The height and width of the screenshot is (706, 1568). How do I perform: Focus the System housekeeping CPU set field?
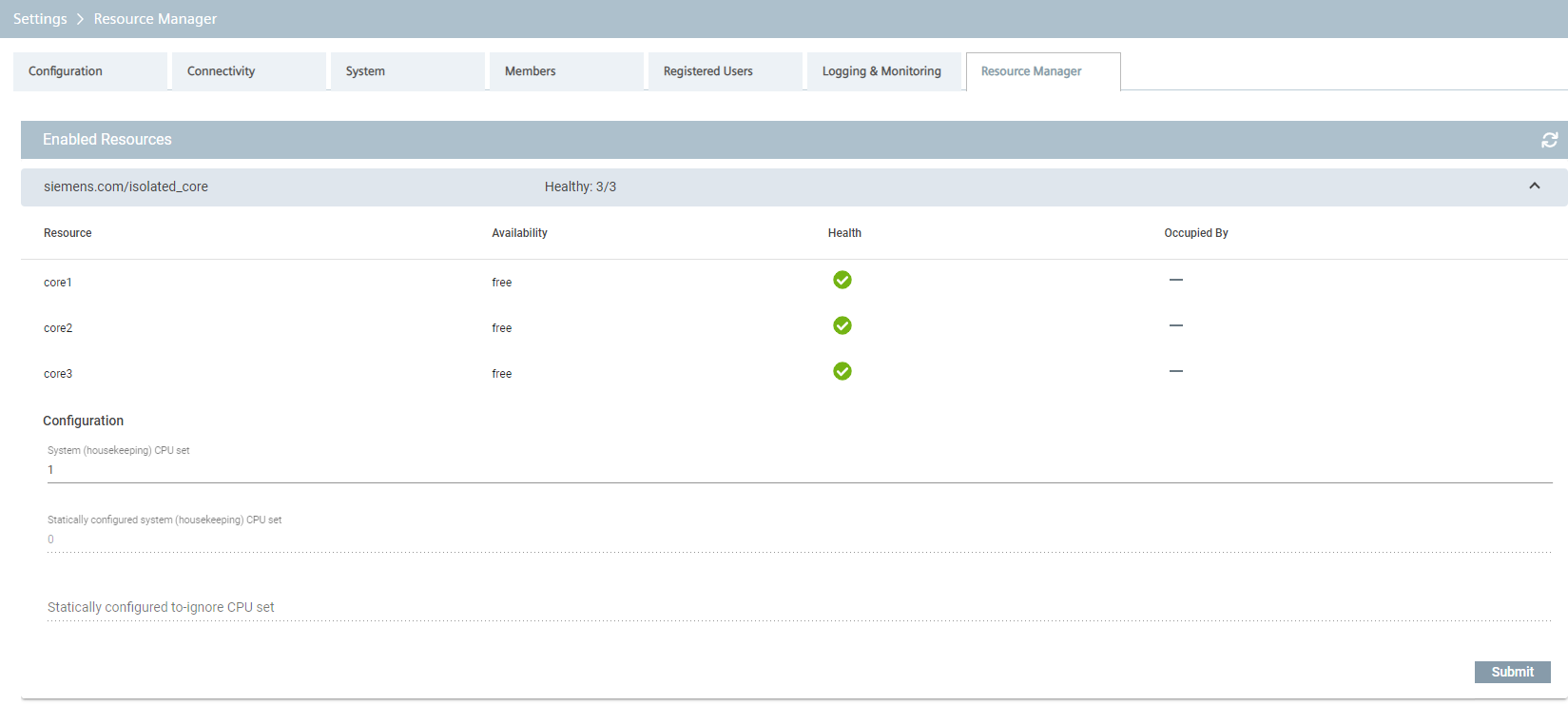click(799, 470)
